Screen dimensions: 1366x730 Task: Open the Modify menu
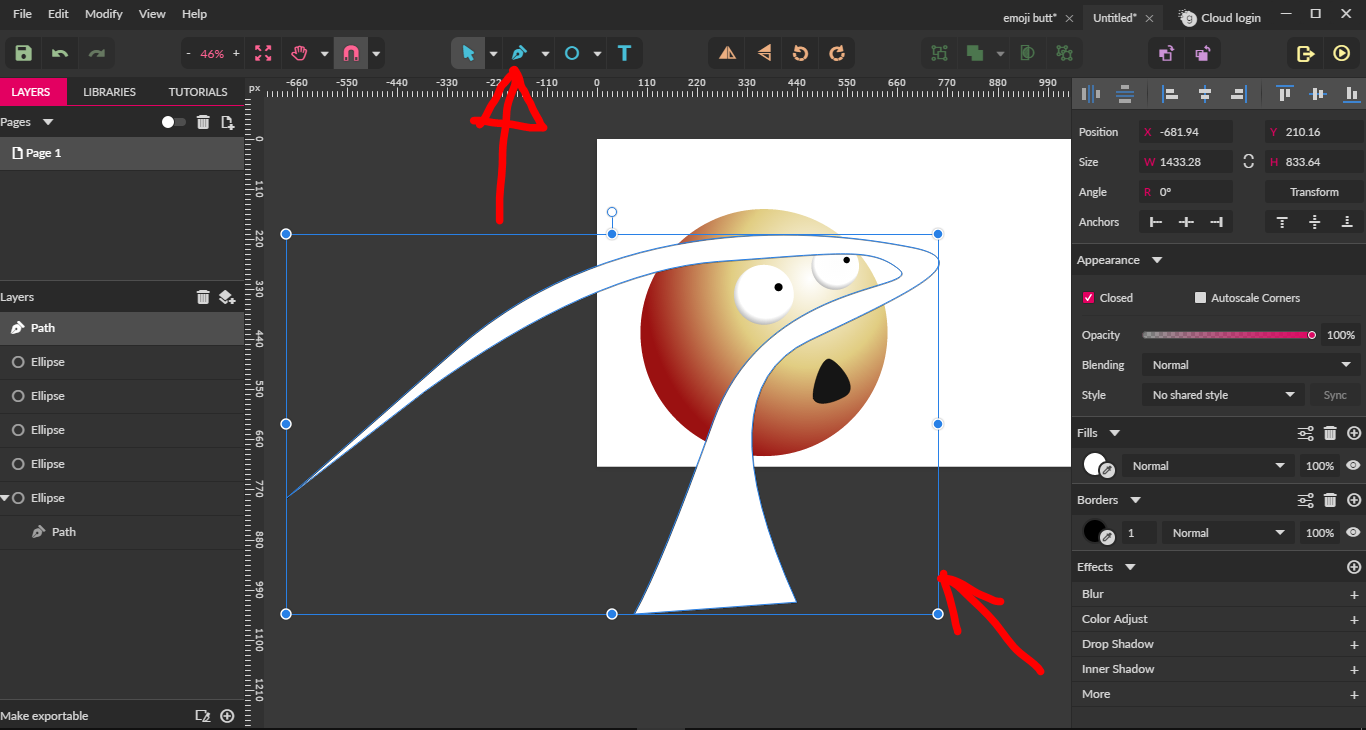(104, 14)
